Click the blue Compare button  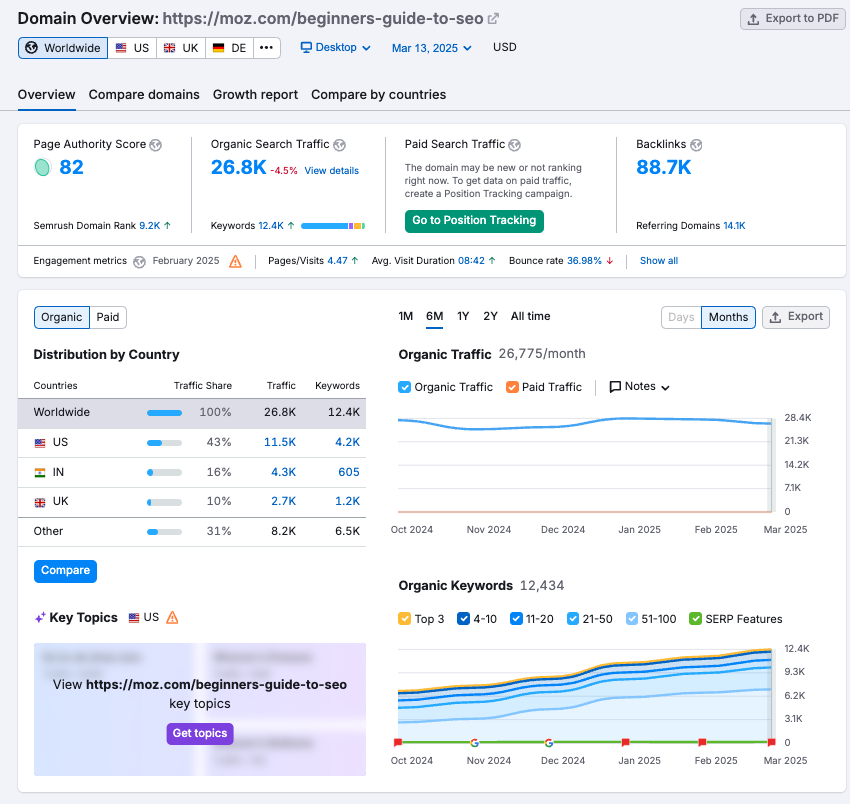point(66,571)
